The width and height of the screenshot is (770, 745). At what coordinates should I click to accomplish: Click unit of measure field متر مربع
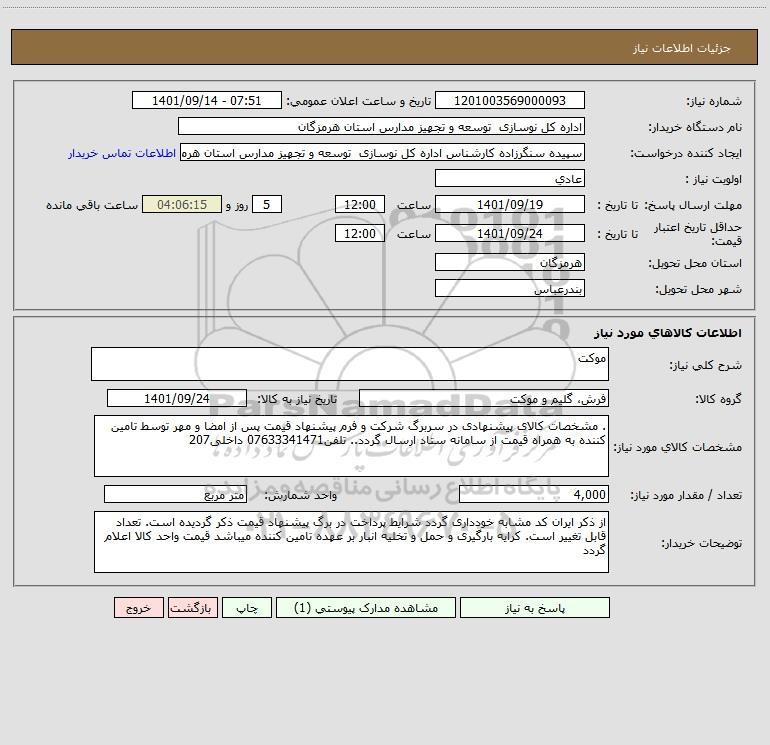click(175, 494)
